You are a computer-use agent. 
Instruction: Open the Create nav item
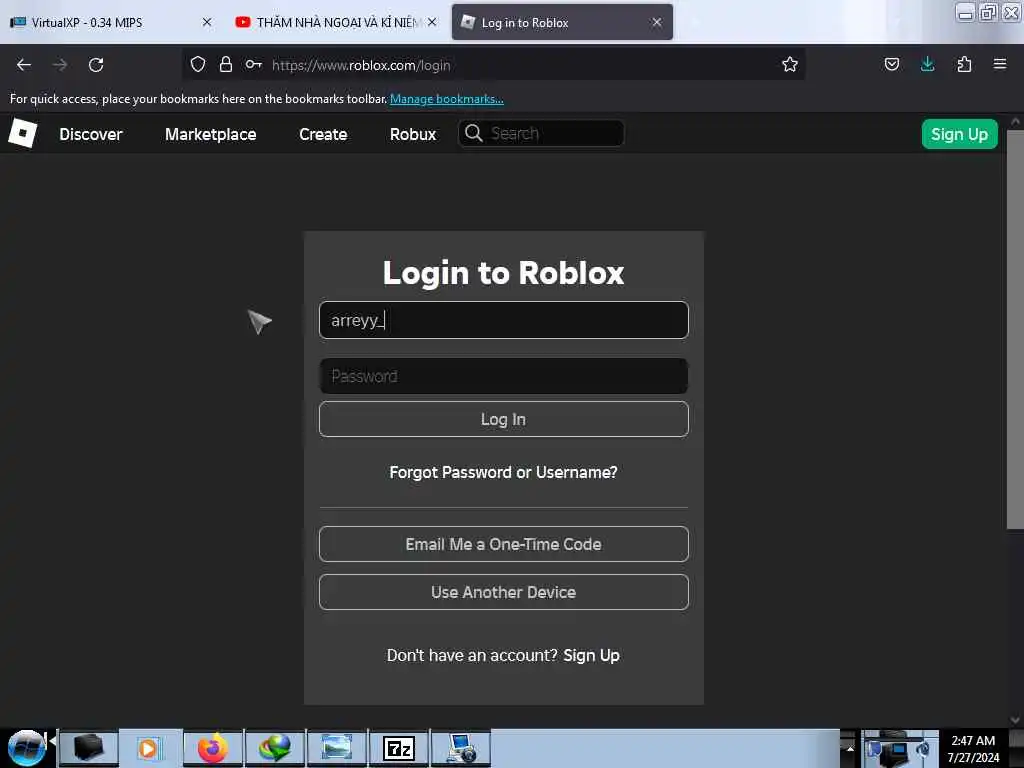tap(323, 134)
